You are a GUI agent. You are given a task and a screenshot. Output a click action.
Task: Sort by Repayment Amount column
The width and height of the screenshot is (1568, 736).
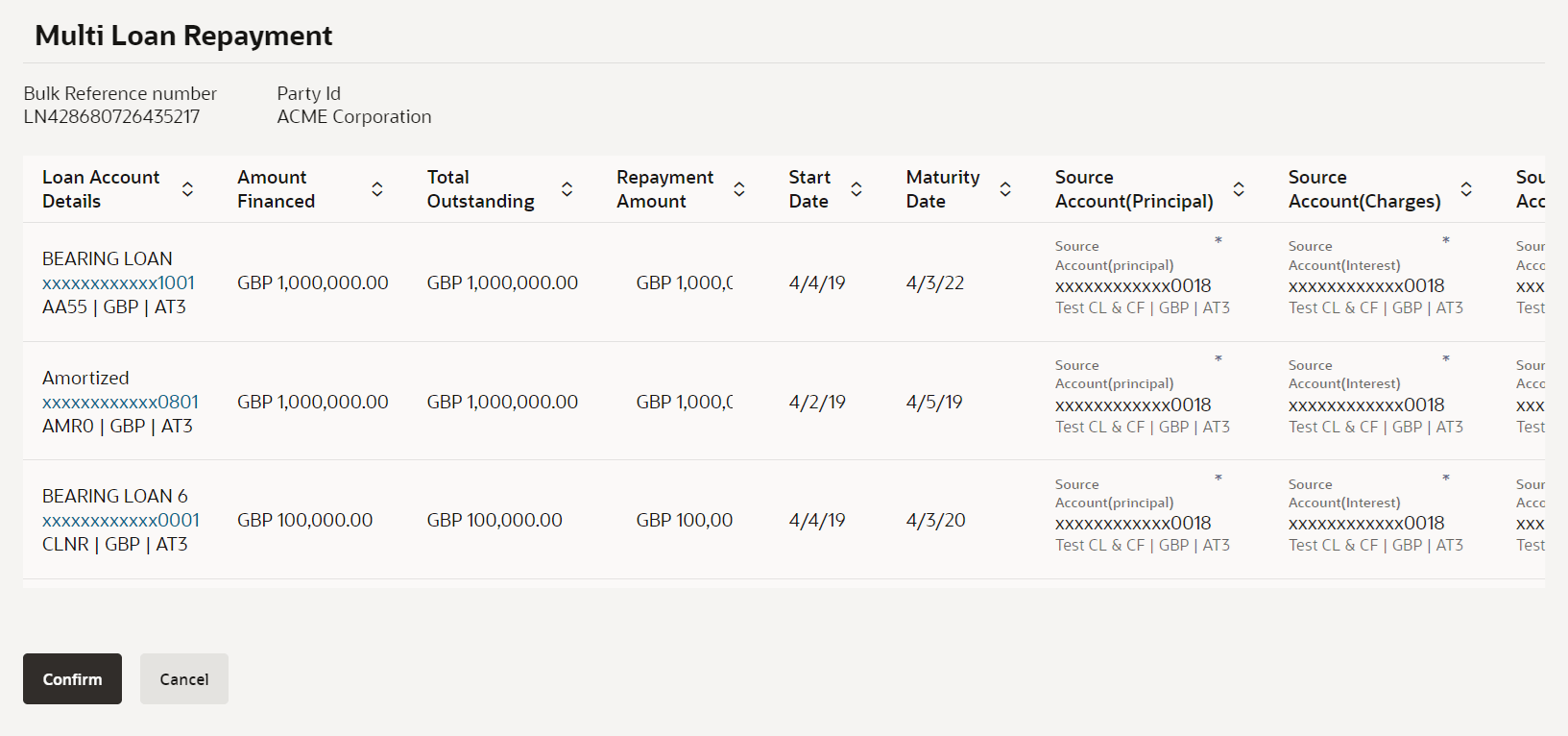pos(739,189)
